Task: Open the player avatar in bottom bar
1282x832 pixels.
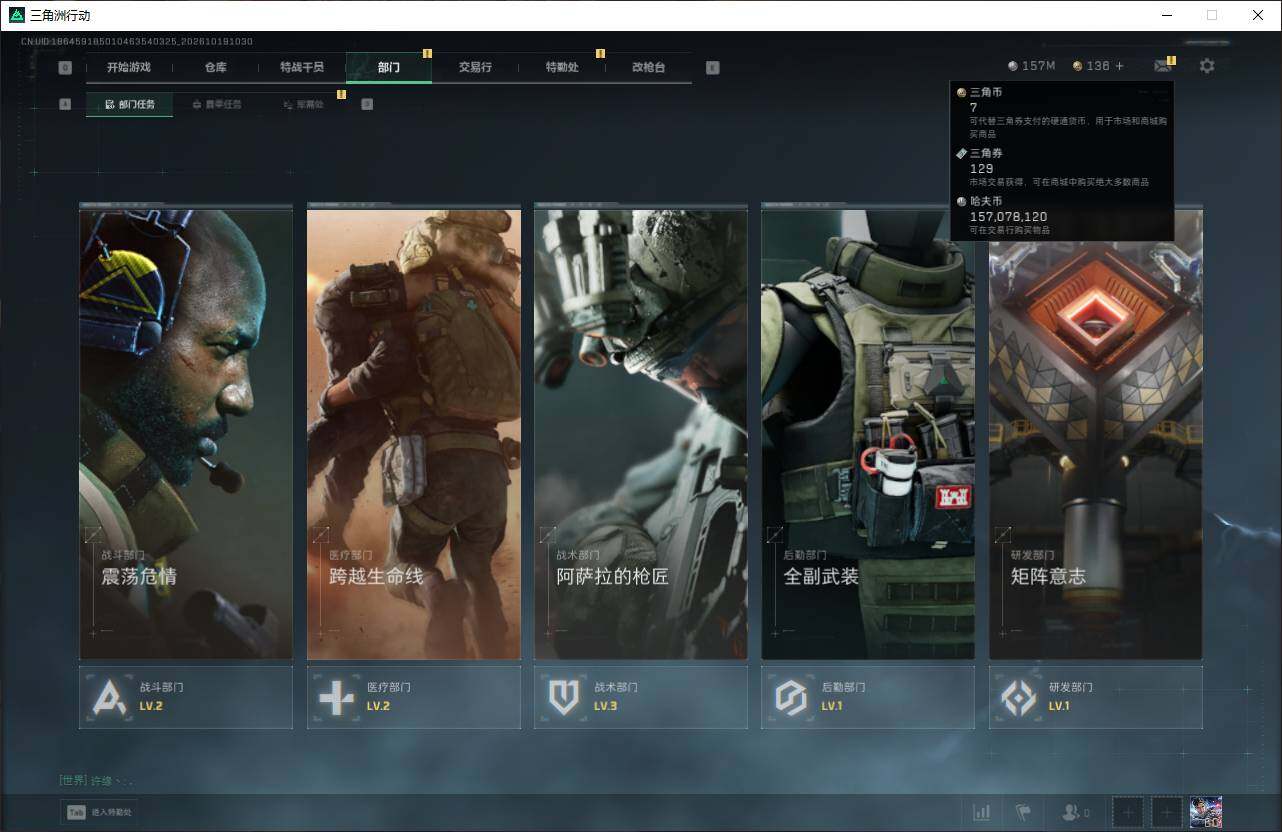Action: coord(1206,813)
